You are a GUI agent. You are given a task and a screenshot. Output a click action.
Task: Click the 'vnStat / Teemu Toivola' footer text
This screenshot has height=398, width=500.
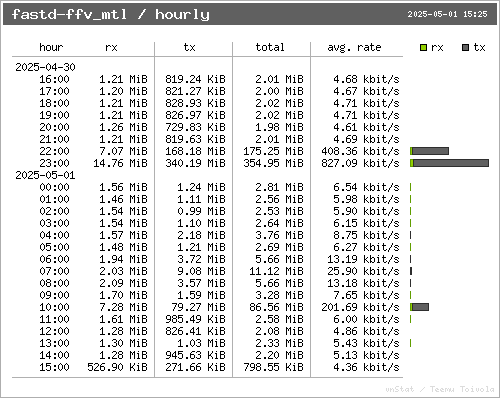(440, 389)
